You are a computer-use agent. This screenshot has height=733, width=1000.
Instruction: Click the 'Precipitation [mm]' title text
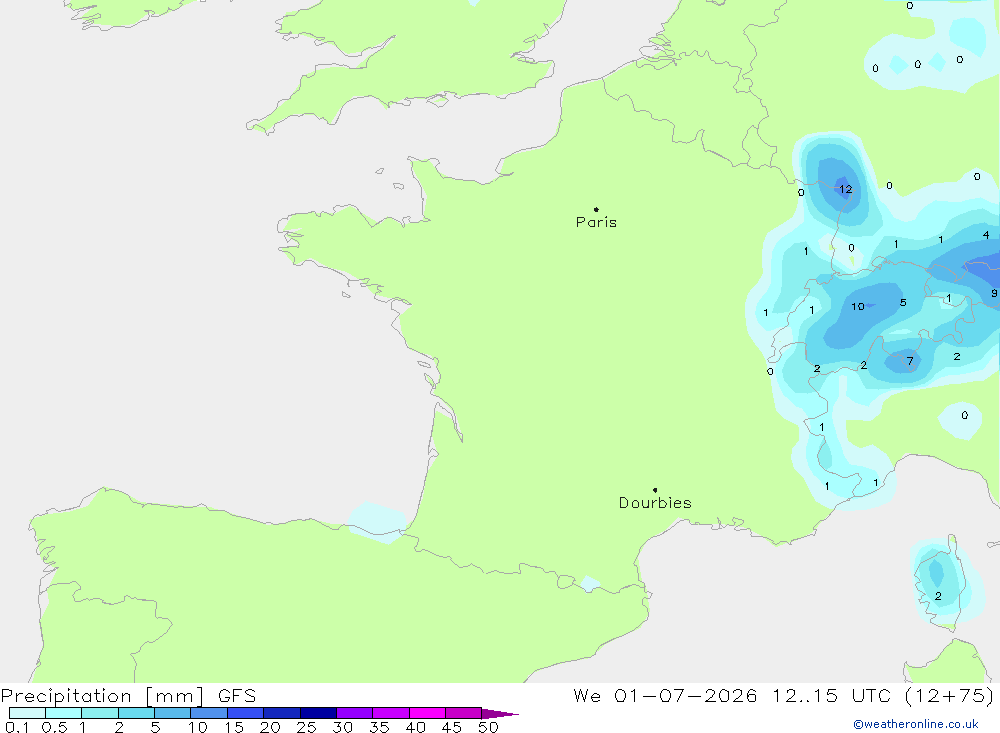[x=103, y=695]
